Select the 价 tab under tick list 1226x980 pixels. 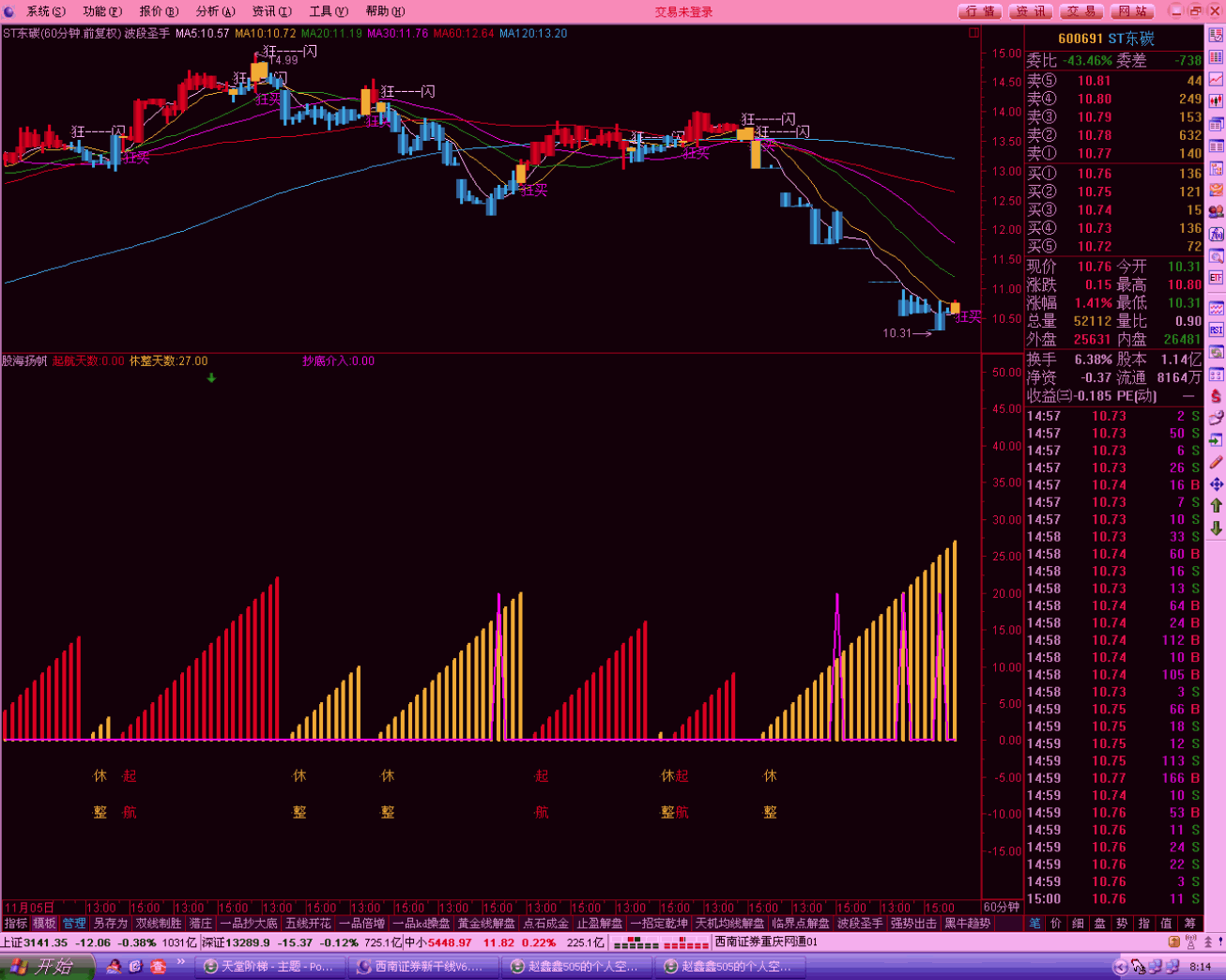(x=1056, y=924)
